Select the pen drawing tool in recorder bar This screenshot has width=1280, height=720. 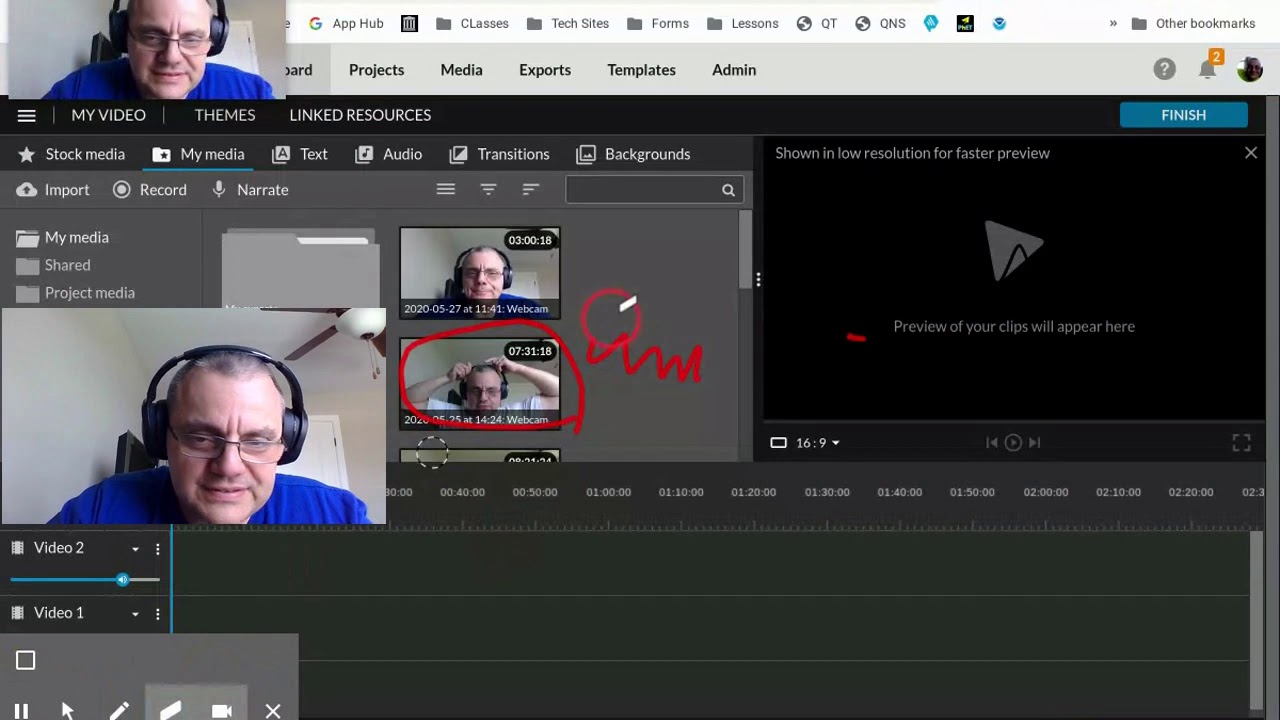[119, 711]
